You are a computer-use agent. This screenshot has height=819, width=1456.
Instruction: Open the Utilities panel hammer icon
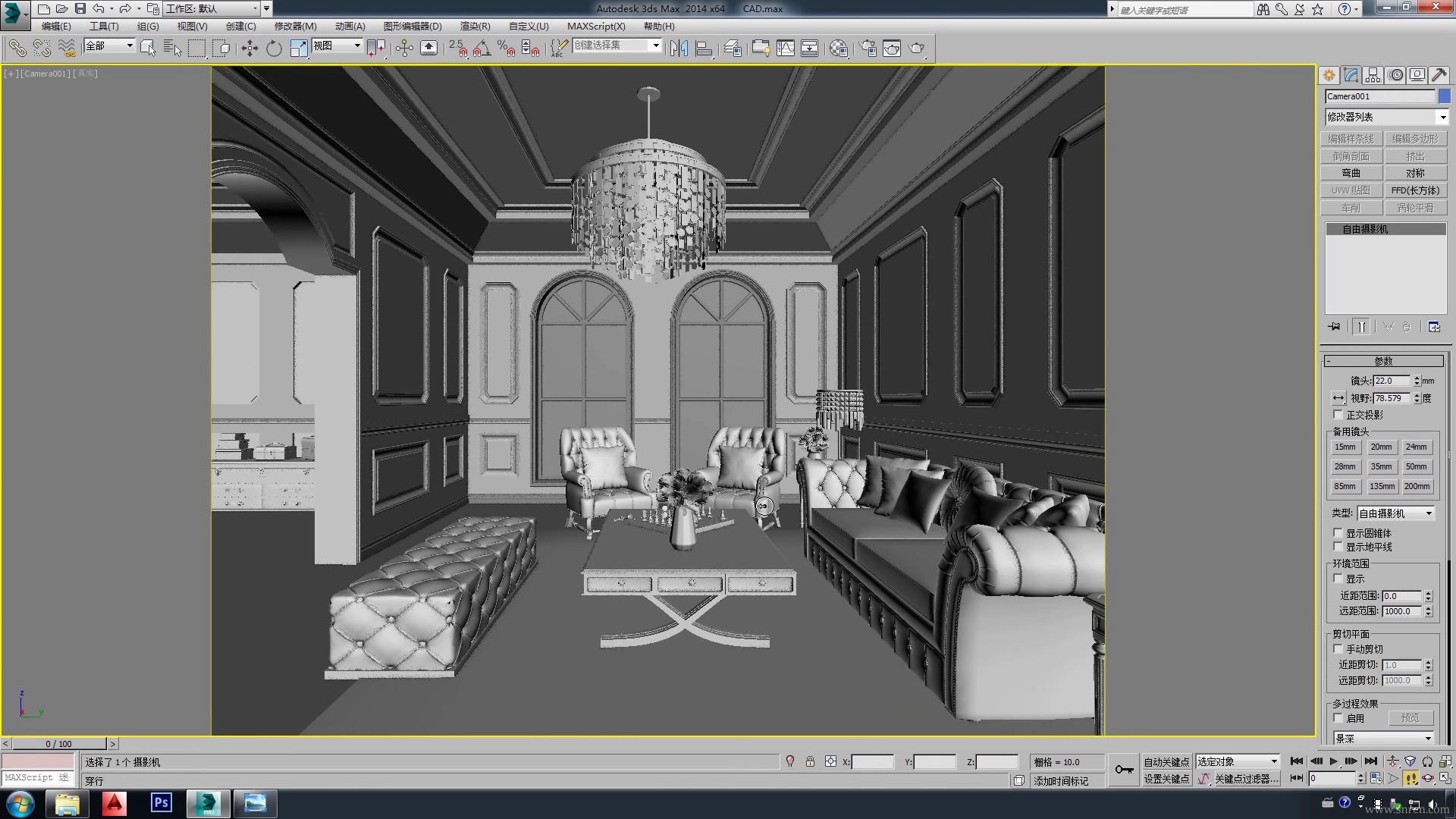pos(1439,75)
